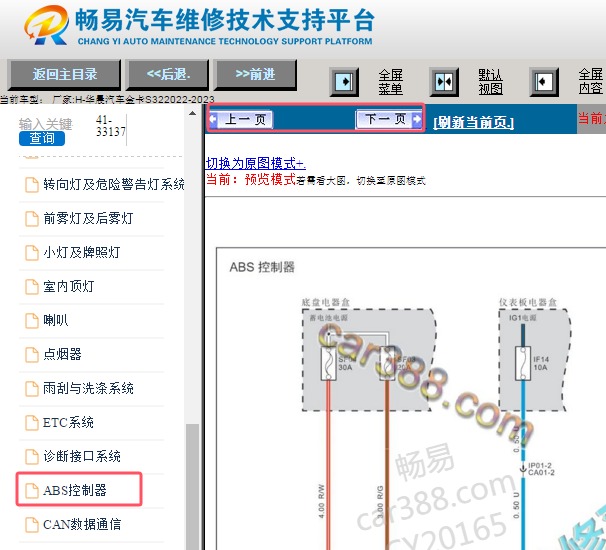This screenshot has height=550, width=606.
Task: Click the sidebar scroll-up arrow
Action: tap(192, 113)
